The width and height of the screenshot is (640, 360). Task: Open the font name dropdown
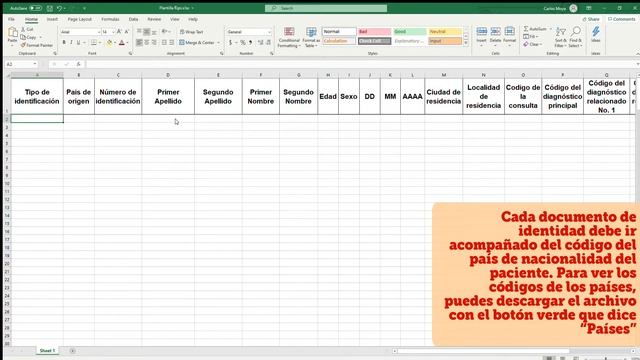tap(98, 32)
